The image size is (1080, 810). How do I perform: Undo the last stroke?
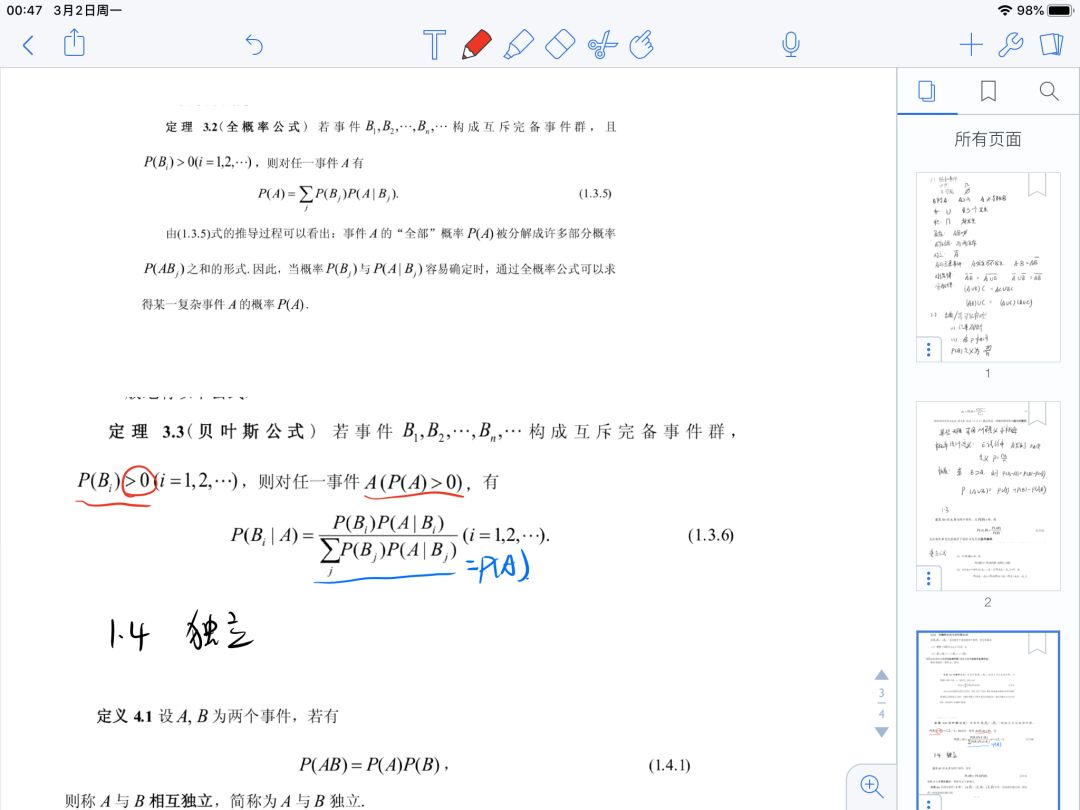(254, 44)
